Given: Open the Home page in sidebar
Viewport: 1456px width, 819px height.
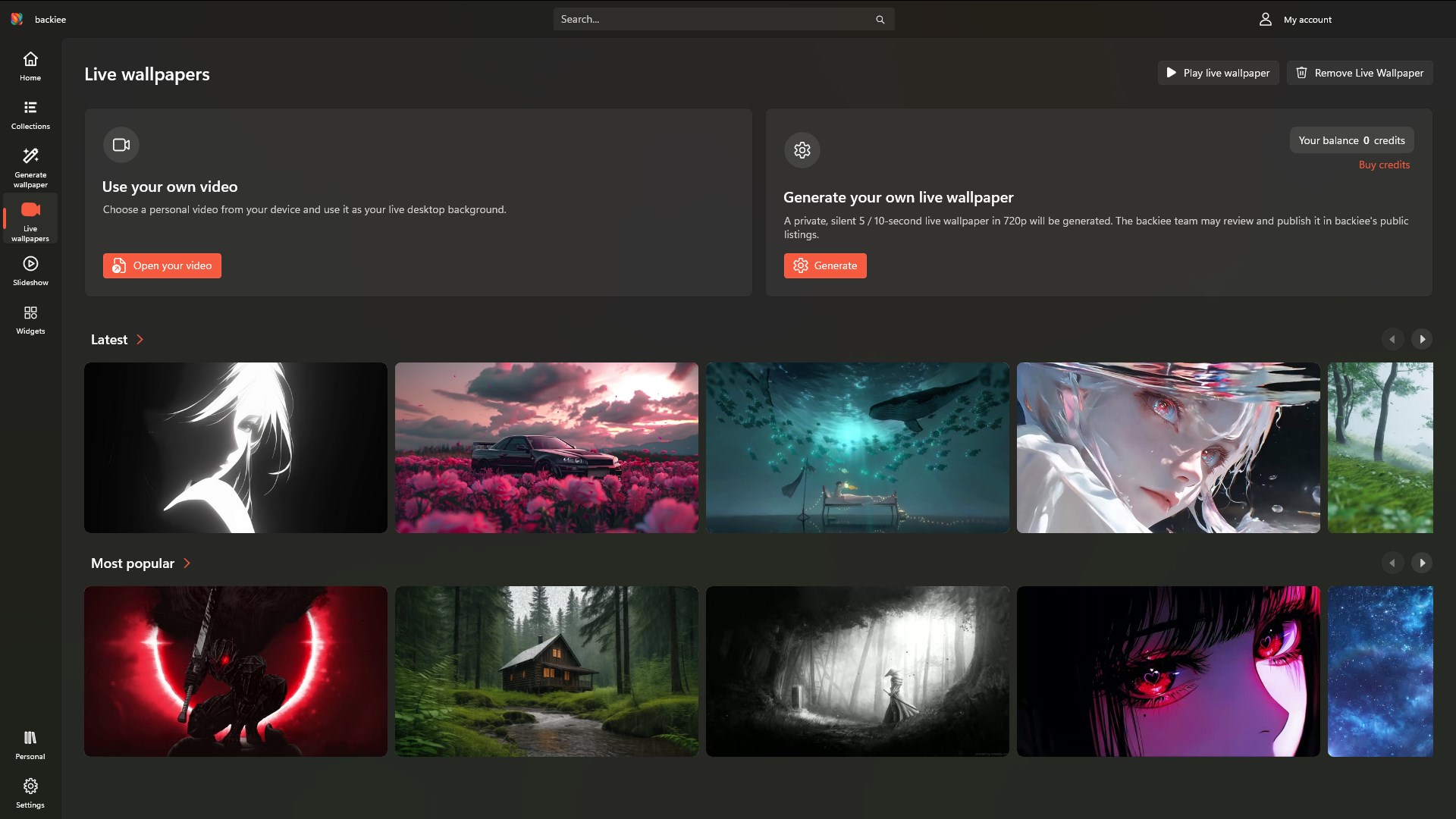Looking at the screenshot, I should tap(30, 67).
